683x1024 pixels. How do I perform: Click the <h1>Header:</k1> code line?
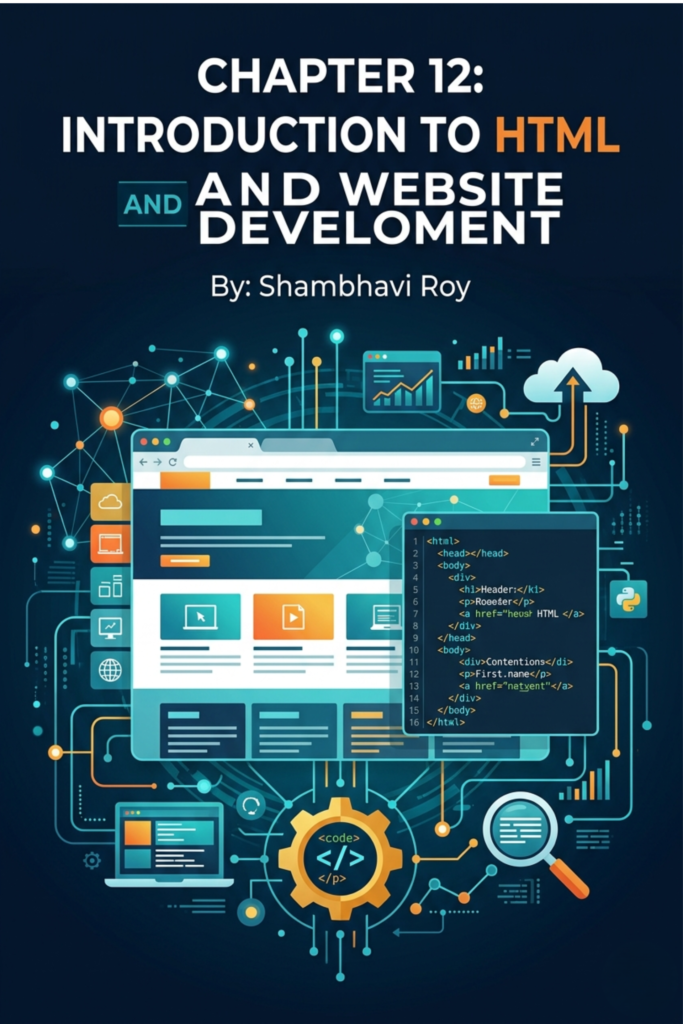coord(501,589)
